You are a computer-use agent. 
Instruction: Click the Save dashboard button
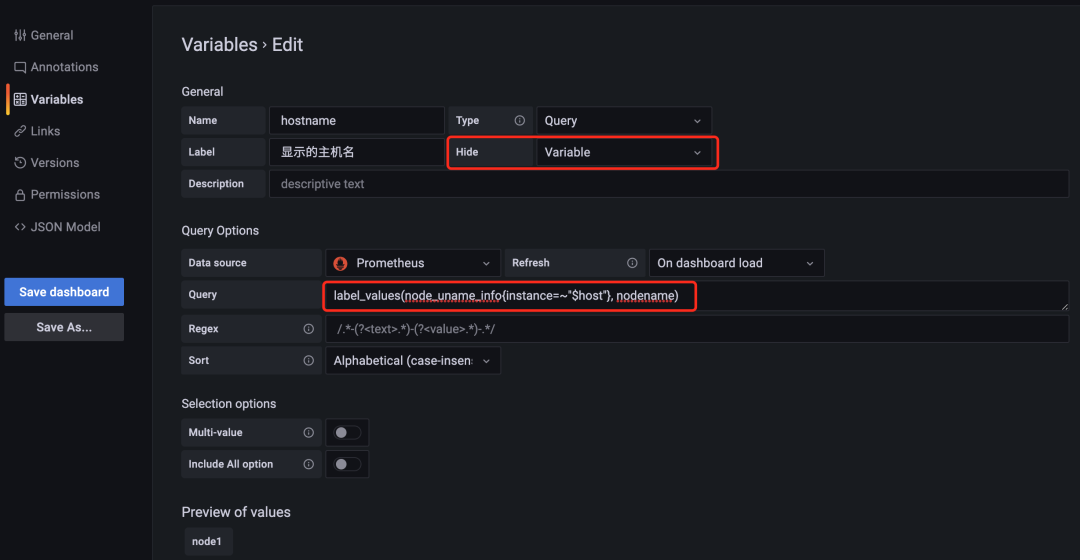(x=64, y=292)
